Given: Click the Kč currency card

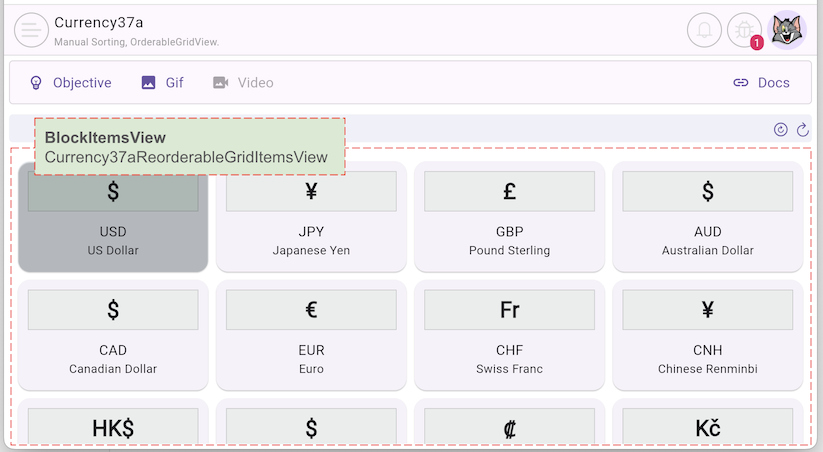Looking at the screenshot, I should 707,425.
